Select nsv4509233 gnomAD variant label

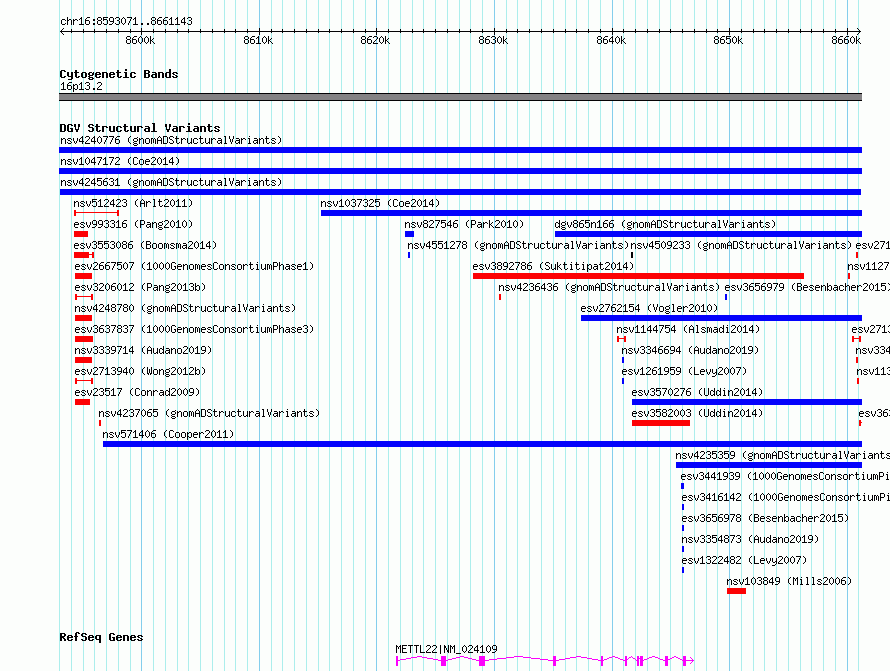click(741, 245)
